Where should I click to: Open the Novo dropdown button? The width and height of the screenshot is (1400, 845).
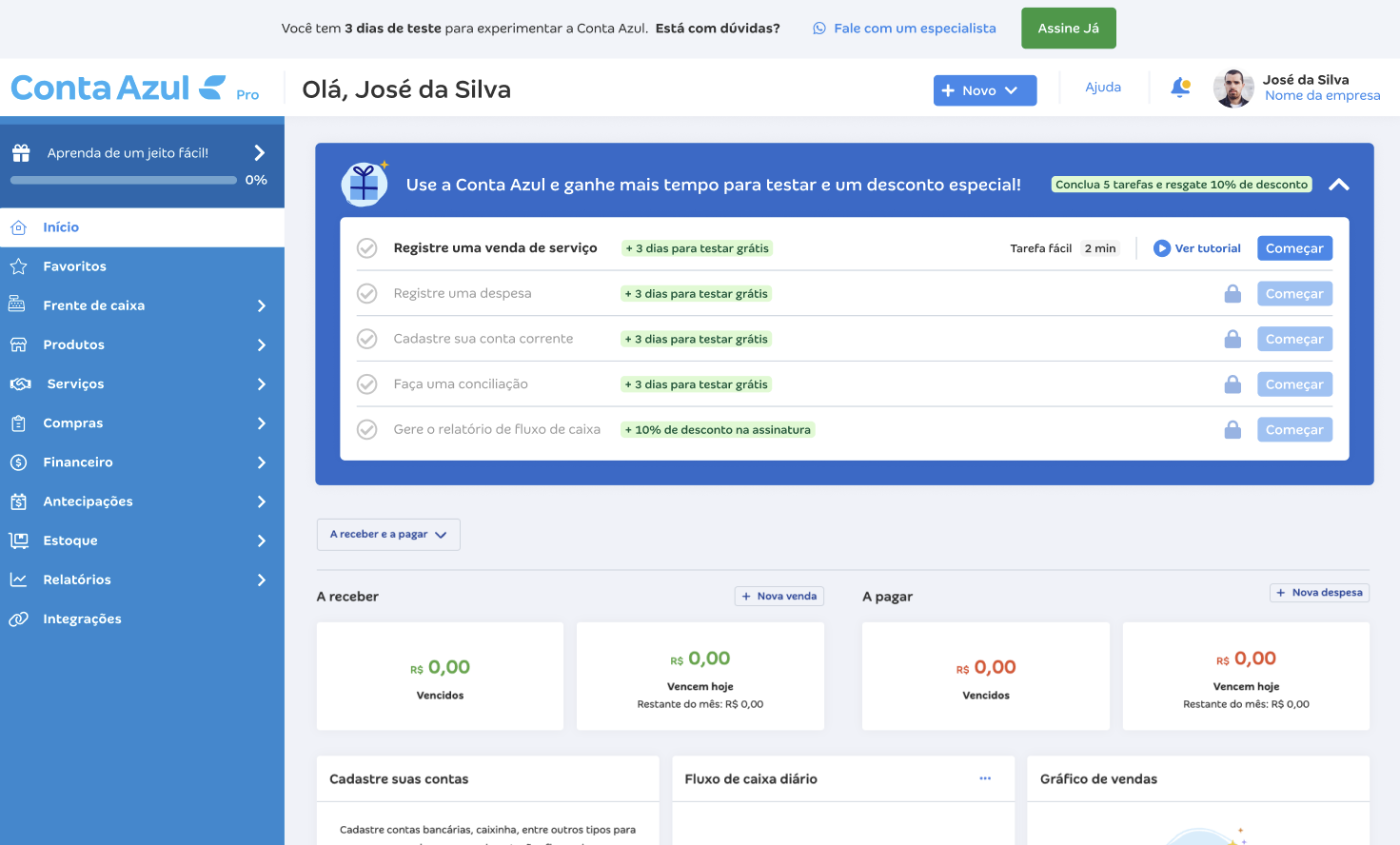(985, 90)
